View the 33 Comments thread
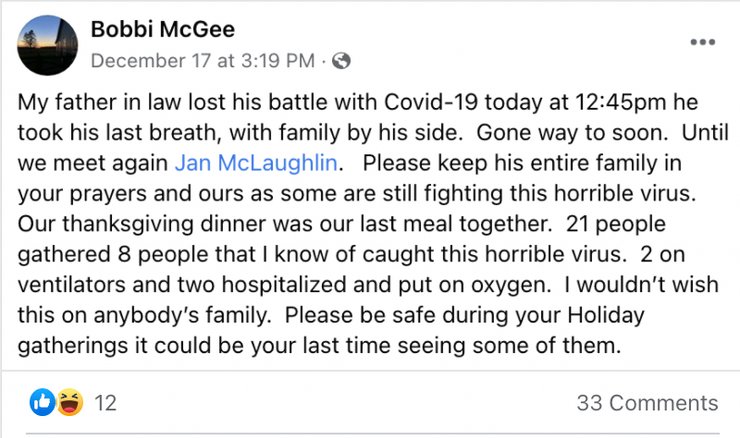Viewport: 740px width, 438px height. point(648,403)
